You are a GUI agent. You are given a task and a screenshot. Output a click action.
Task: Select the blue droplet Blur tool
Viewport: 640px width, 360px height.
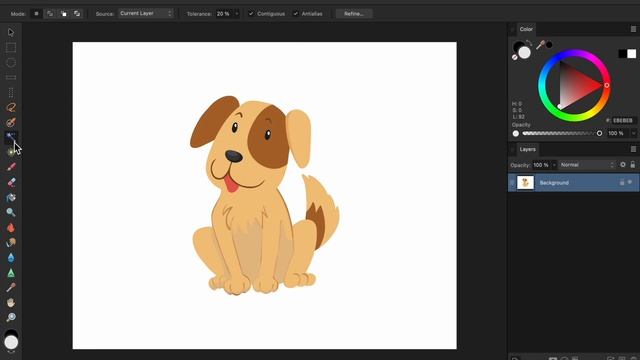[11, 258]
